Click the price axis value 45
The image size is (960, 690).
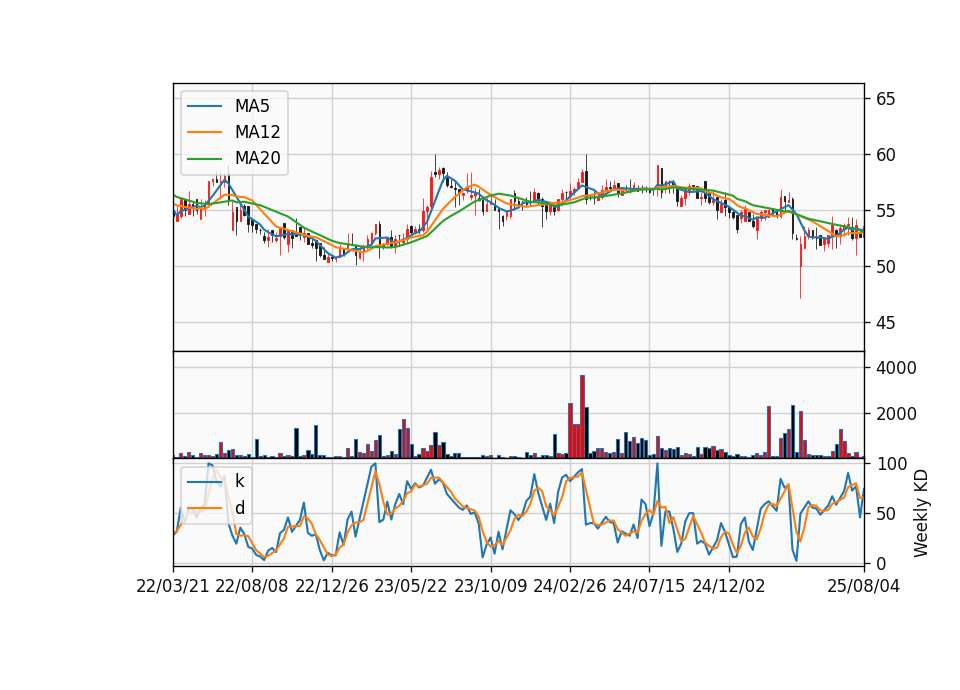click(885, 323)
